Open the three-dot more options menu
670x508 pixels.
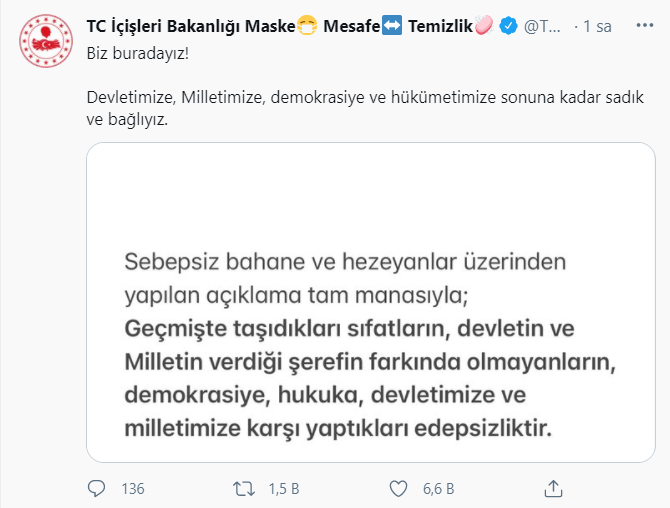(644, 26)
